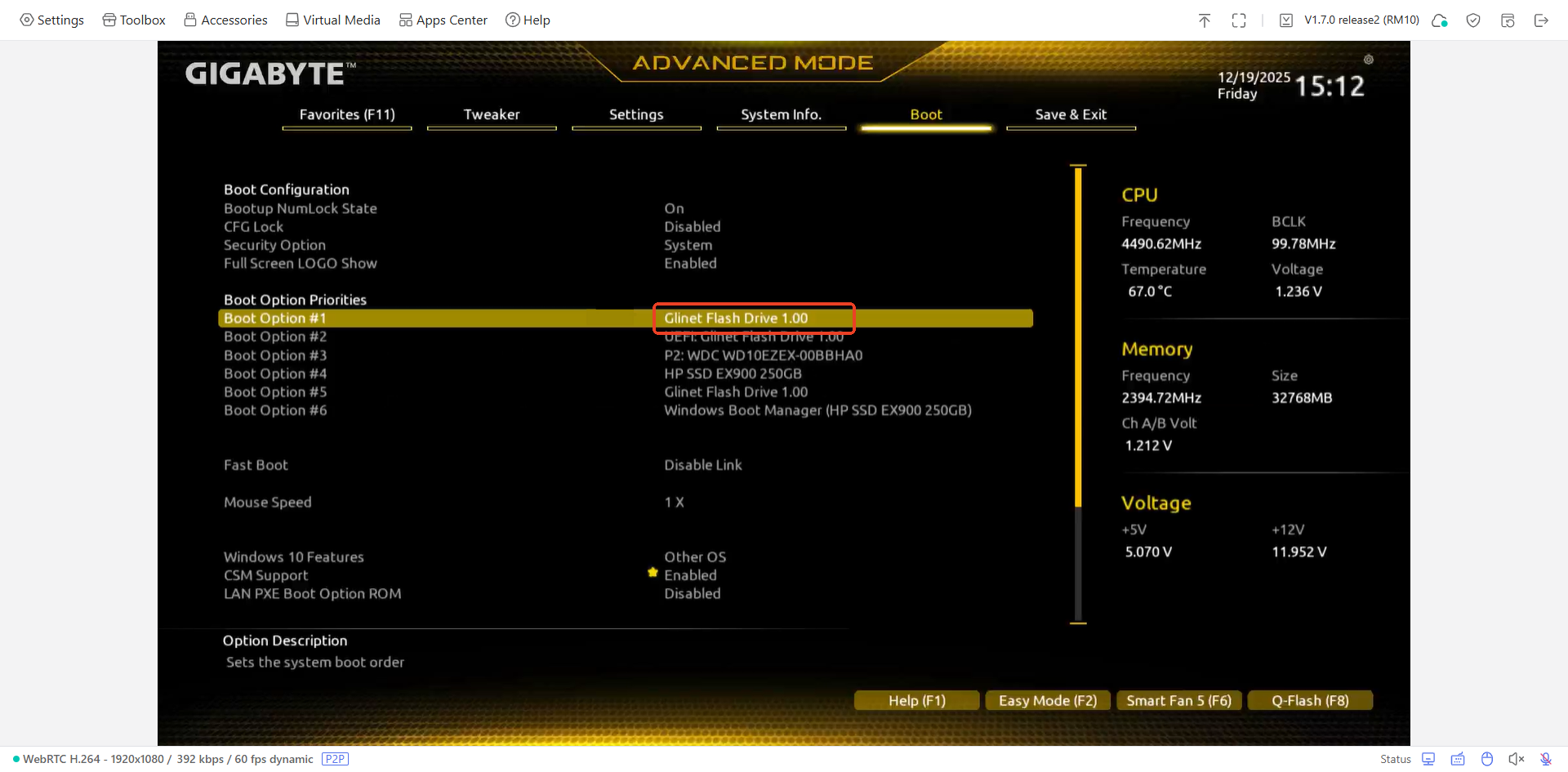Screen dimensions: 1568x772
Task: Open the Boot Option #2 selector
Action: 754,337
